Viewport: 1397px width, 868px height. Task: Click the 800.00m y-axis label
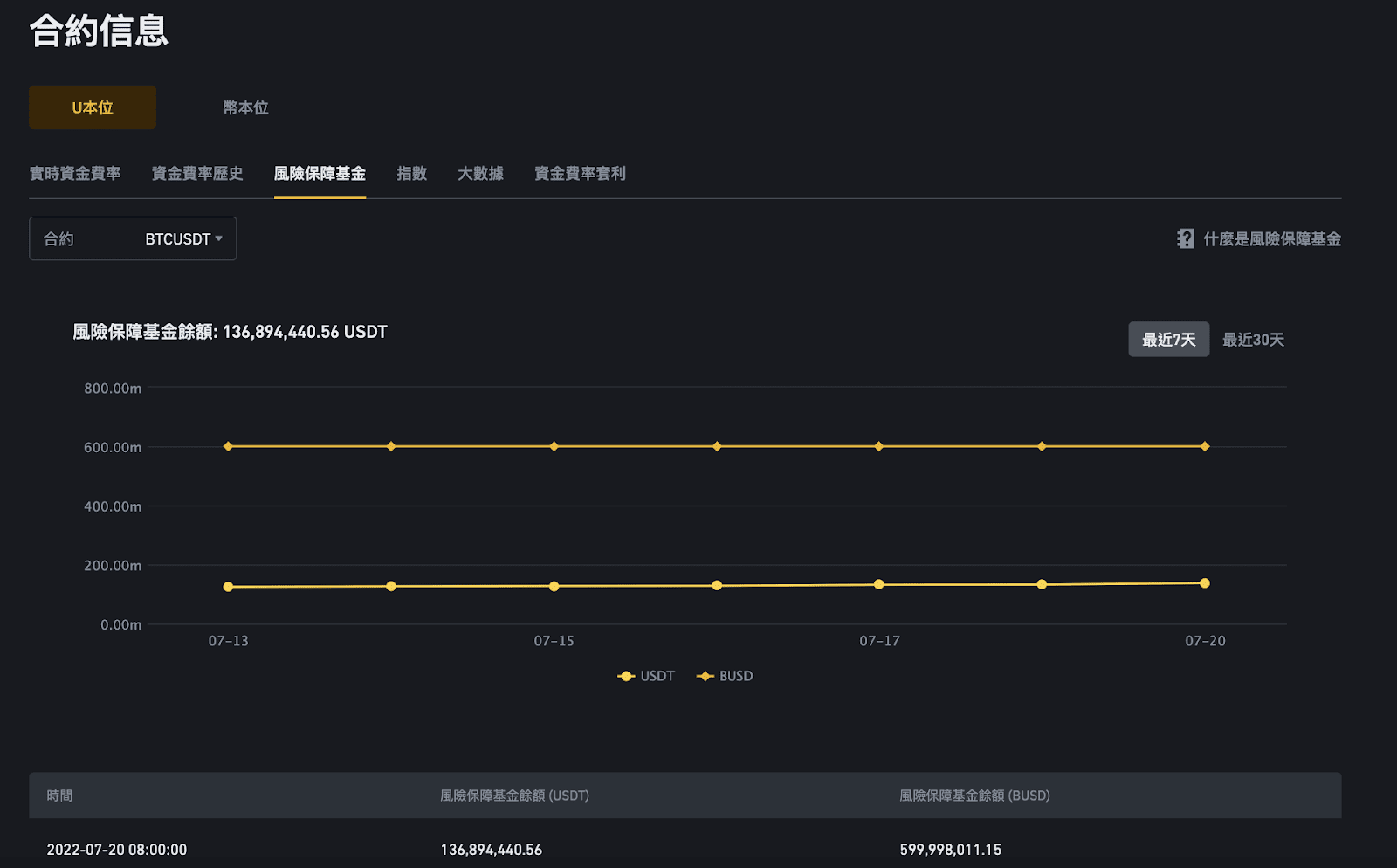pos(113,389)
